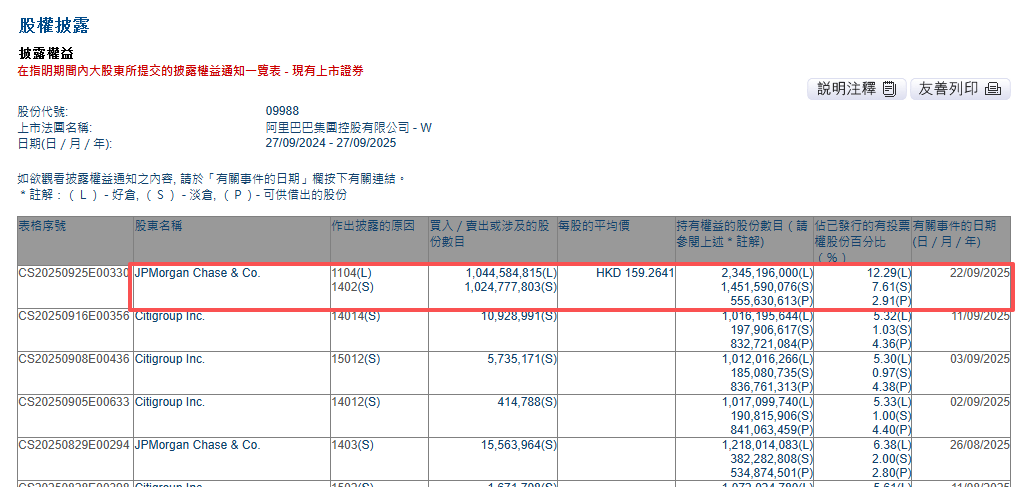Click the notes document icon beside 說明注釋
This screenshot has width=1018, height=487.
pos(890,90)
